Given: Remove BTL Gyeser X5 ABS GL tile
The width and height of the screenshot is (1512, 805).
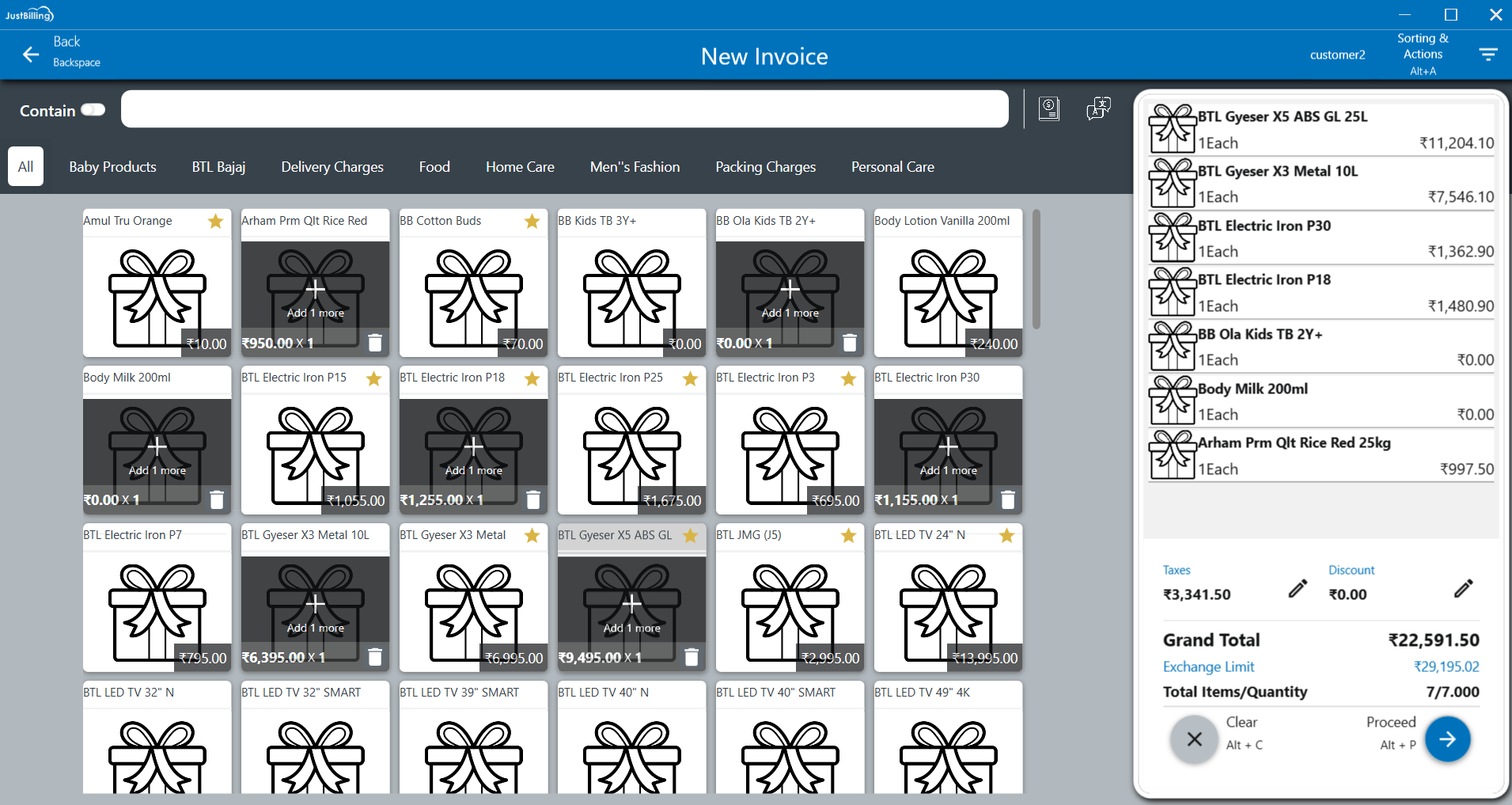Looking at the screenshot, I should [x=691, y=657].
